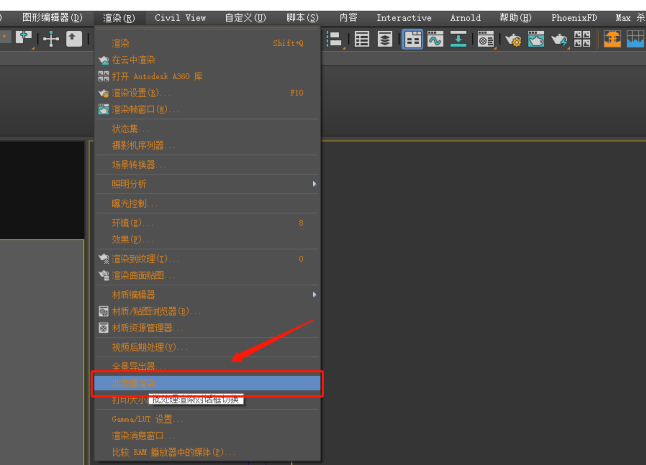The height and width of the screenshot is (465, 646).
Task: Open the 图形编辑器(D) menu
Action: 52,18
